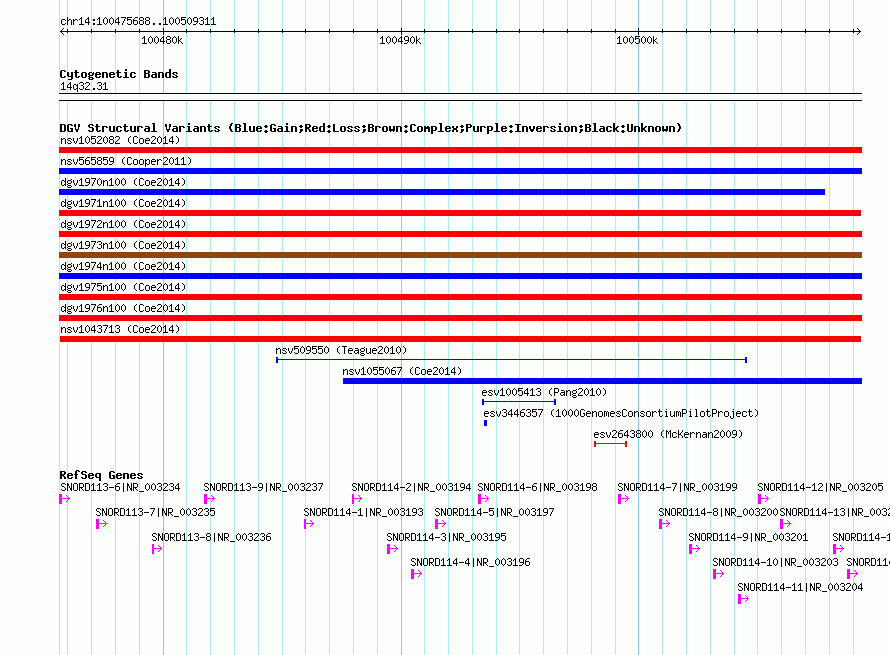Open the SNORD114-7|NR_003199 gene label

(677, 488)
